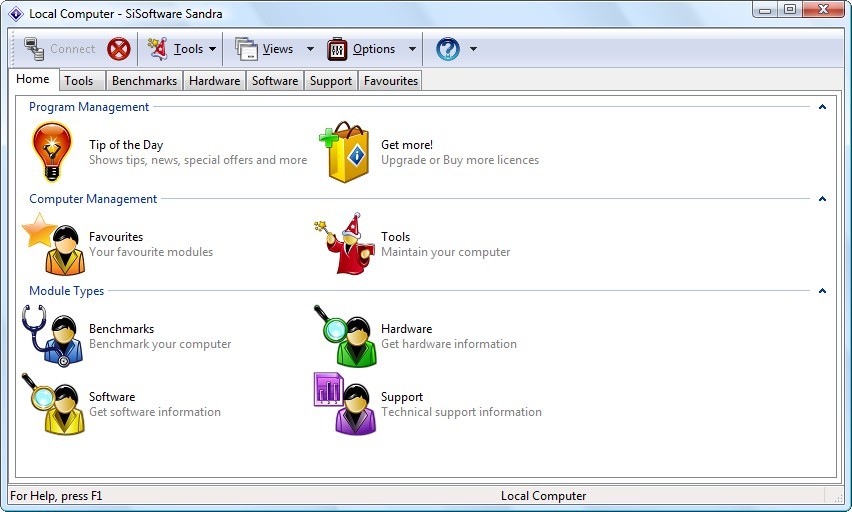Open the Benchmarks stethoscope icon

53,336
